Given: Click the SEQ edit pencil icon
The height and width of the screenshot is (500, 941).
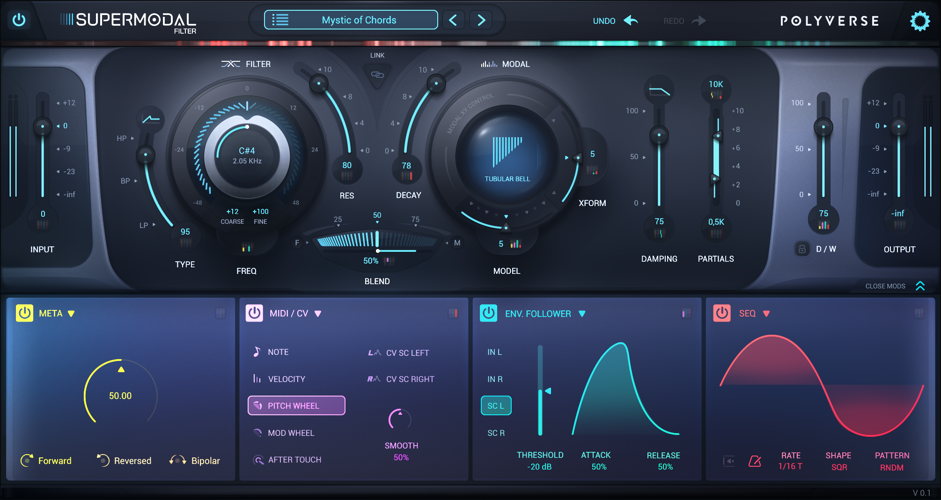Looking at the screenshot, I should [755, 461].
